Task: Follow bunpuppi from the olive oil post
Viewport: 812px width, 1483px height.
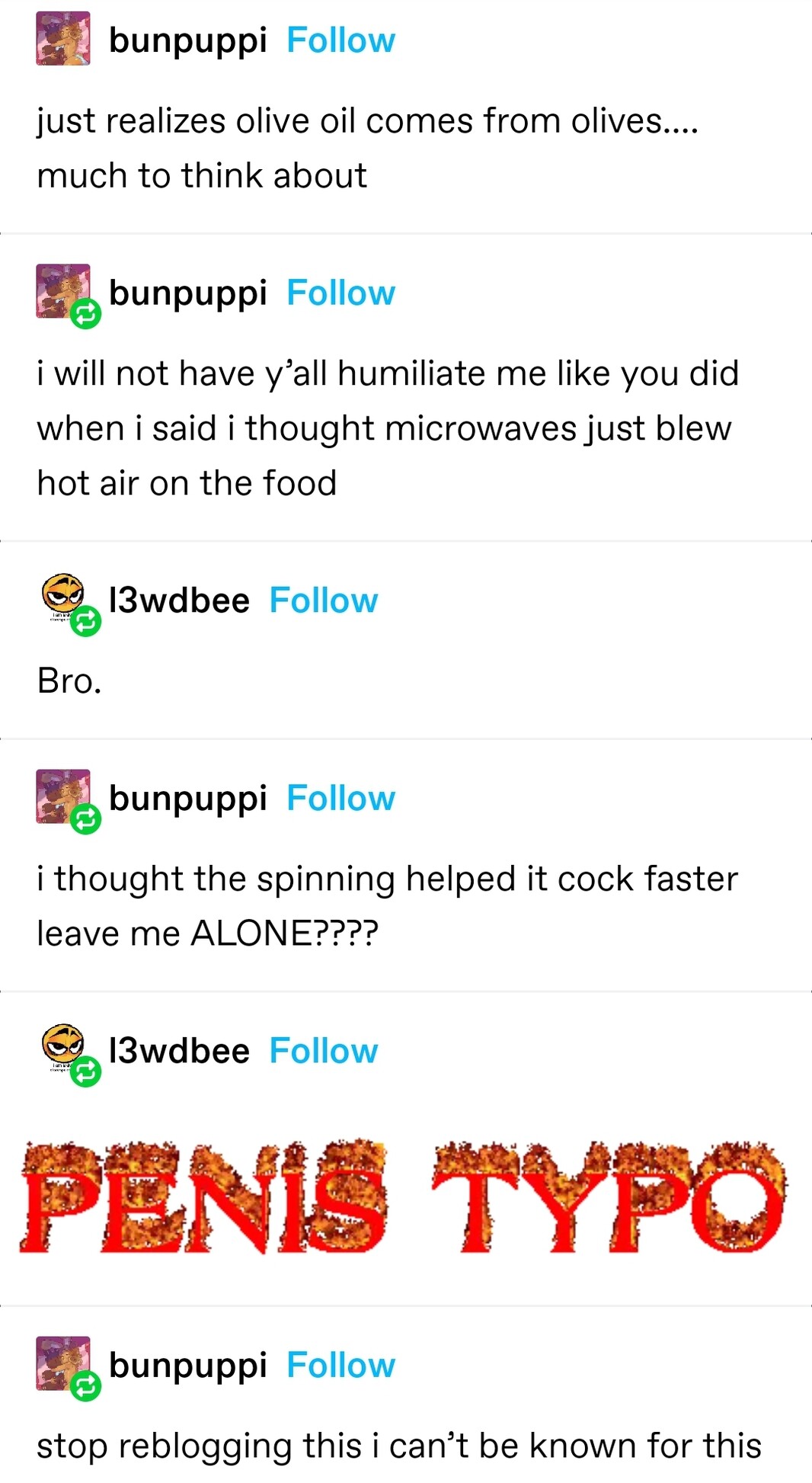Action: [340, 40]
